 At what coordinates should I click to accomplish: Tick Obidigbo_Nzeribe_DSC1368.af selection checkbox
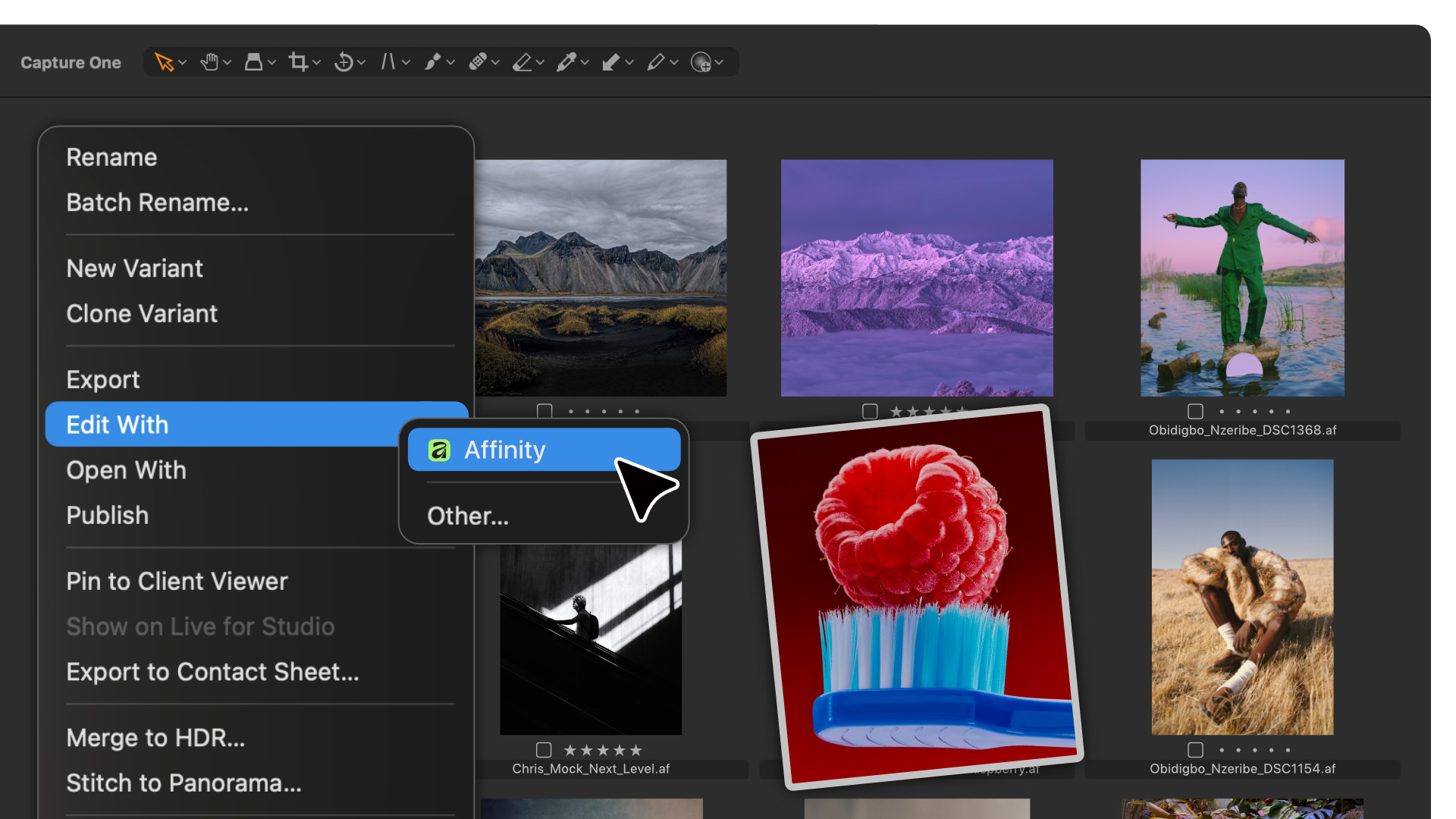tap(1195, 411)
